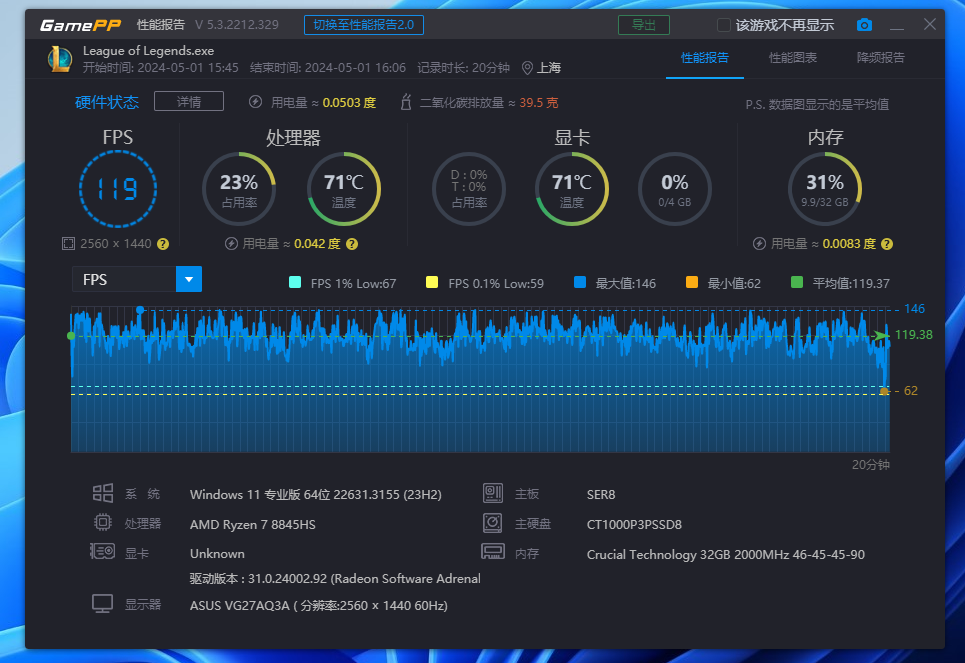The width and height of the screenshot is (965, 663).
Task: Click the AMD Ryzen 7 8845HS text
Action: tap(252, 524)
